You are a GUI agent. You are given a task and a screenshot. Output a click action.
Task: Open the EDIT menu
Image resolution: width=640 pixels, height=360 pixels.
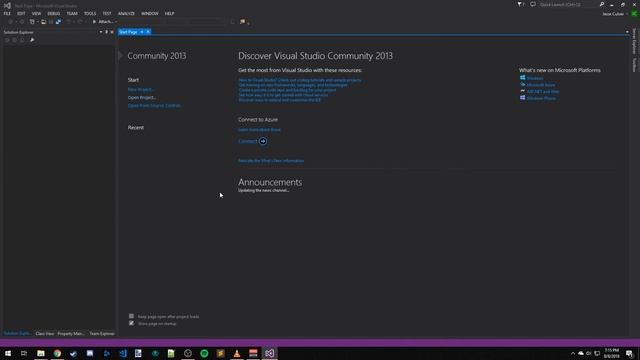[x=21, y=13]
